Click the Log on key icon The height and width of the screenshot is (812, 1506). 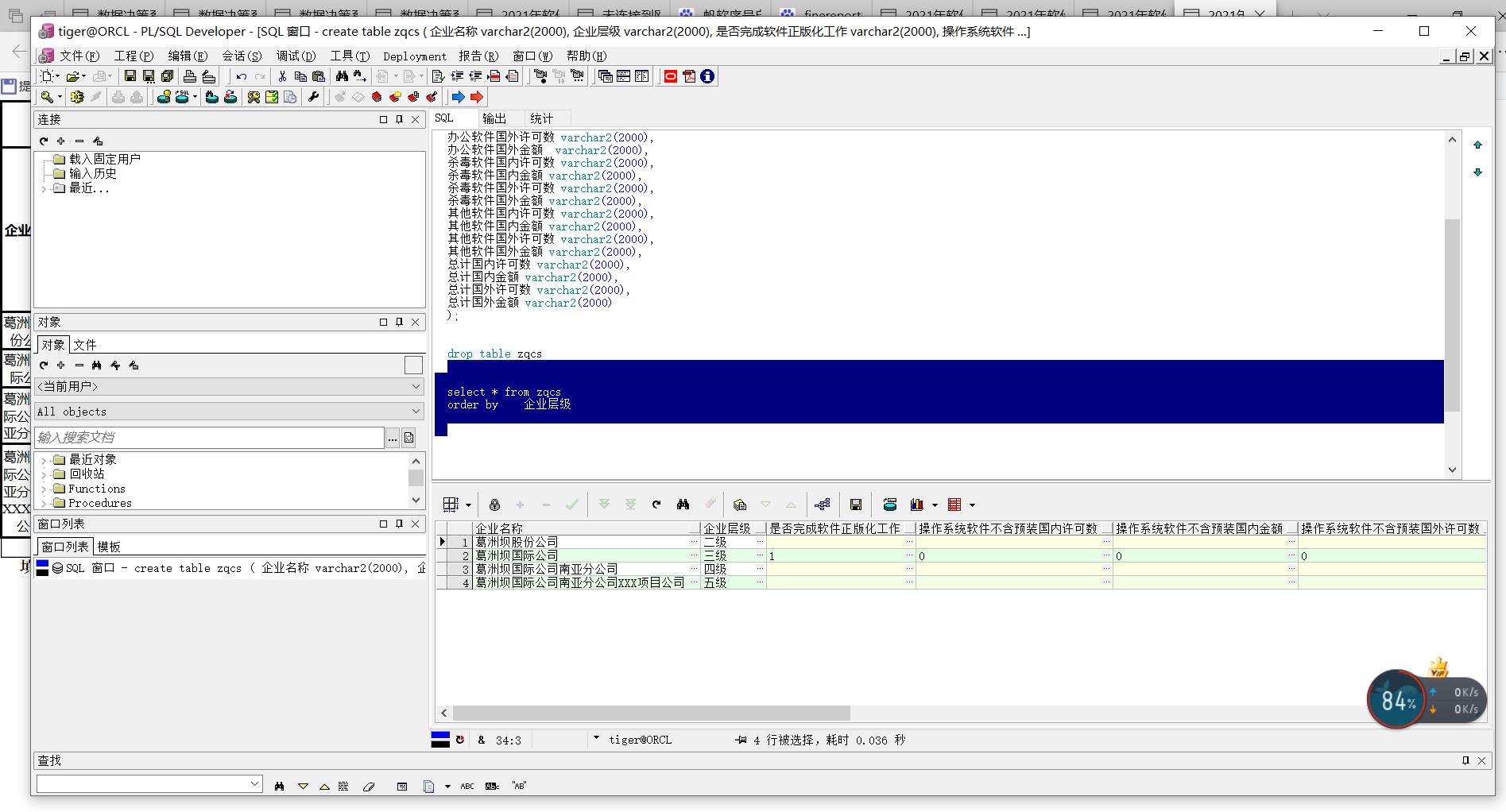pyautogui.click(x=48, y=97)
